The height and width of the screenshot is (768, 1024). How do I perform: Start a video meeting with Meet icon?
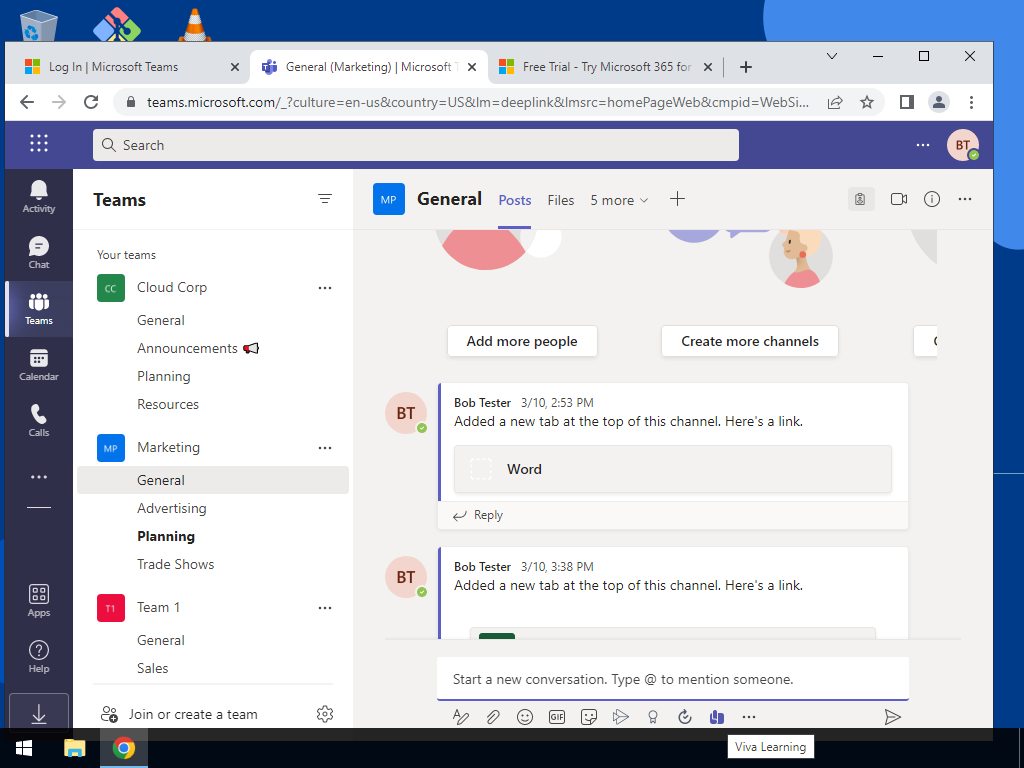click(899, 199)
